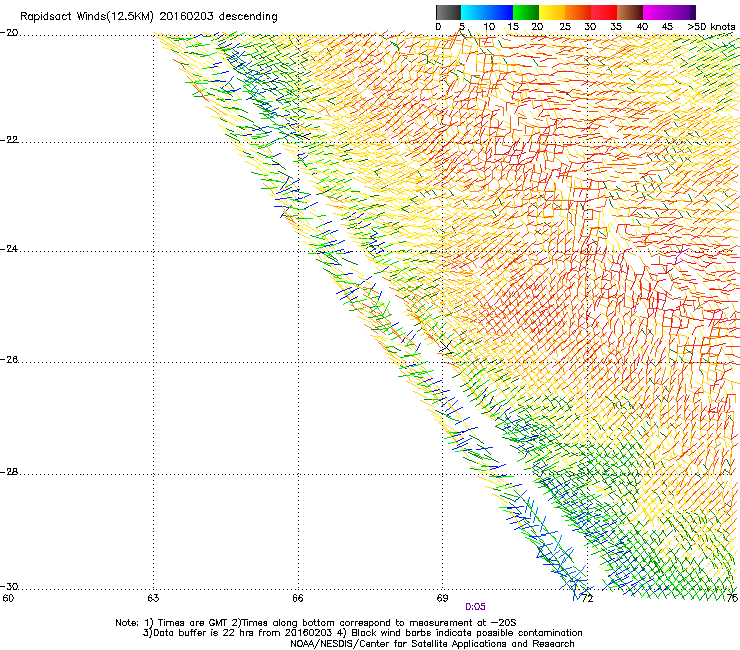Click the 60 longitude axis label
740x650 pixels.
8,598
